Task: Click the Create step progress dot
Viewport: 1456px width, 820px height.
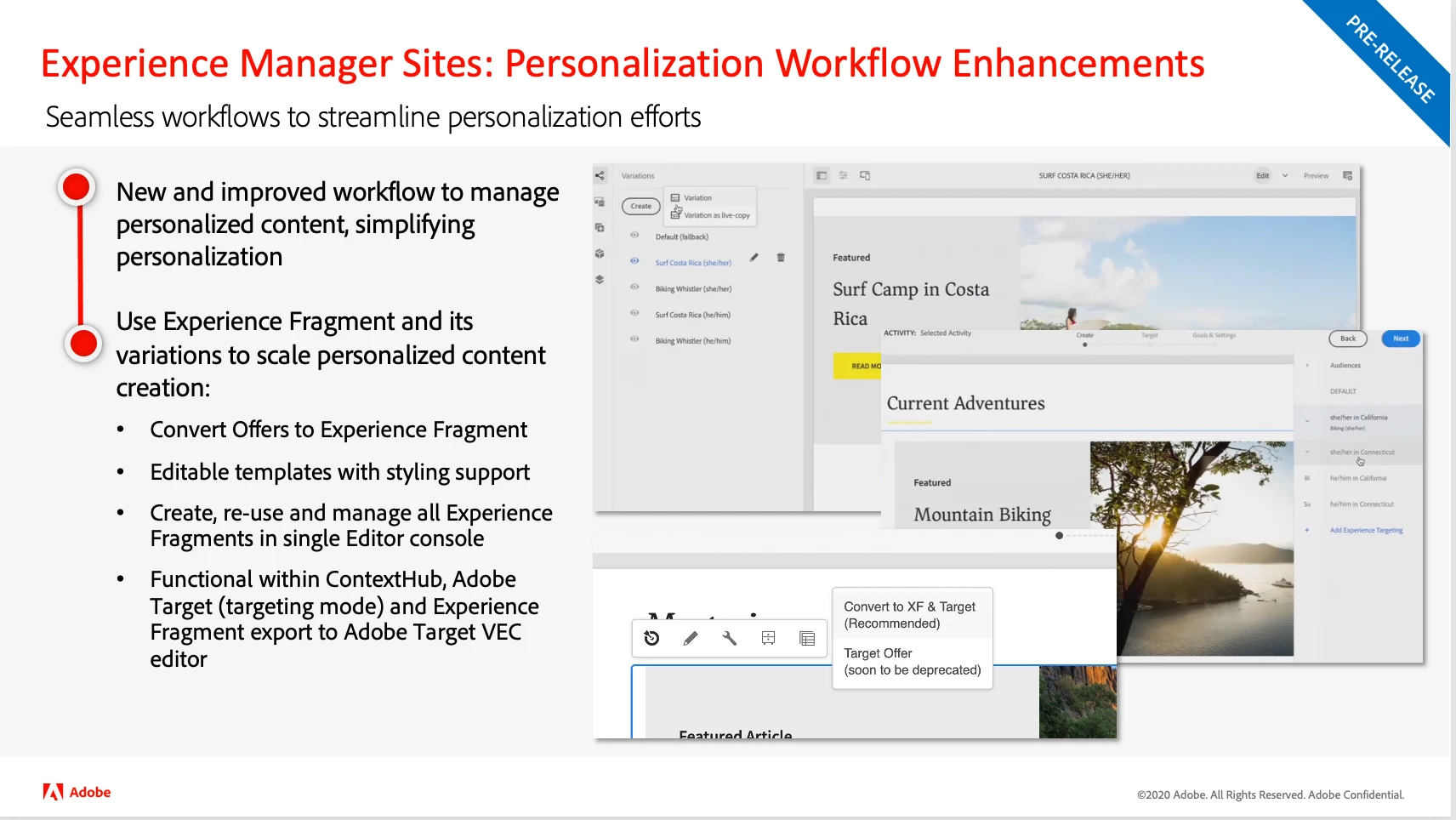Action: tap(1084, 345)
